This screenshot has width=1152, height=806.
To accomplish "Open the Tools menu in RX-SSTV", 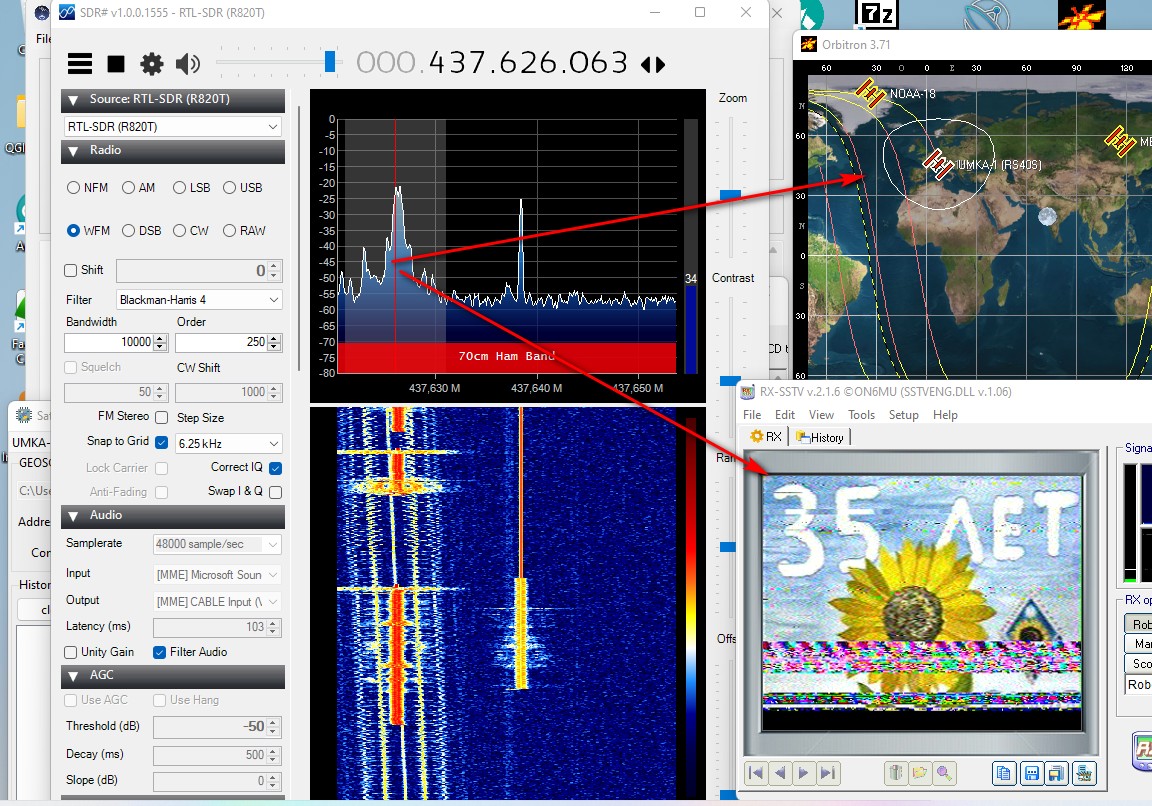I will click(861, 415).
